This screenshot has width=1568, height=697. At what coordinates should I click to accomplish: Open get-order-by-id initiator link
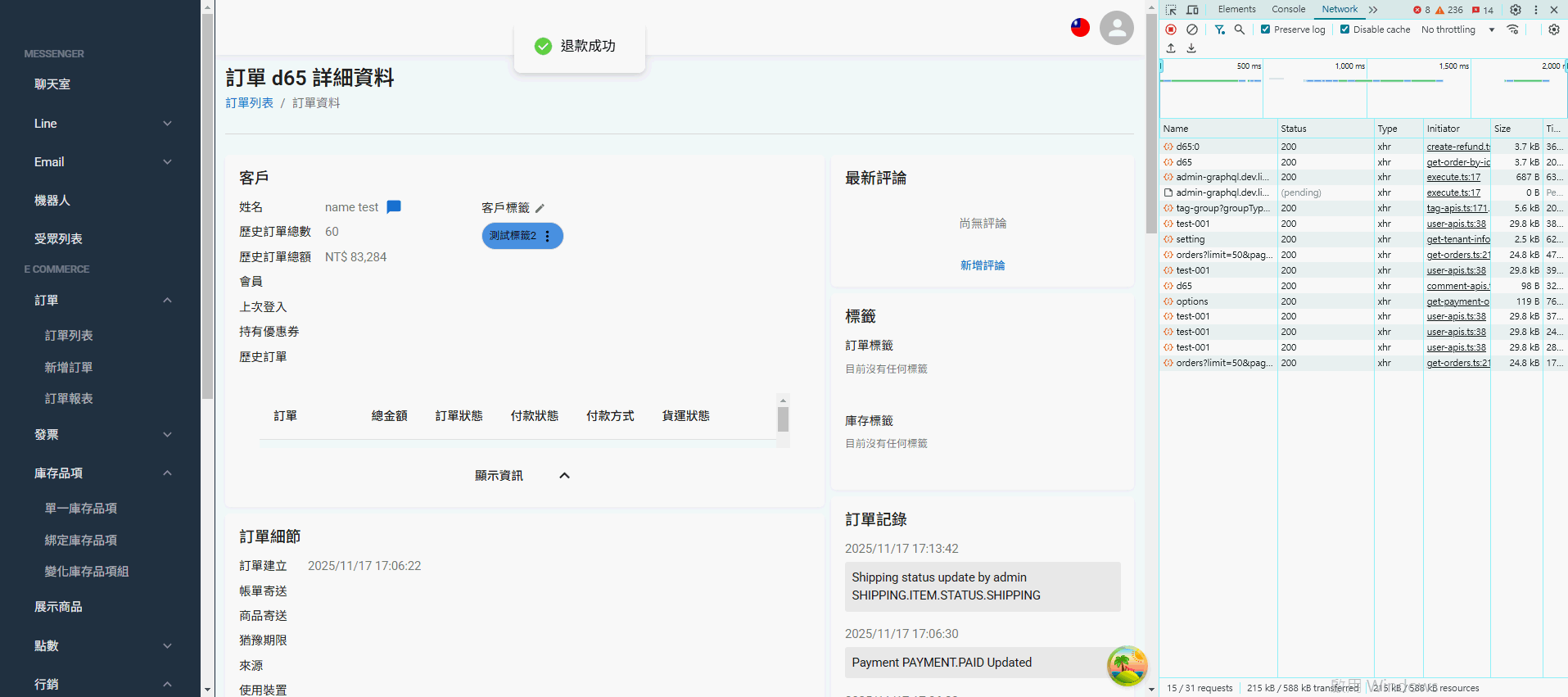tap(1458, 162)
